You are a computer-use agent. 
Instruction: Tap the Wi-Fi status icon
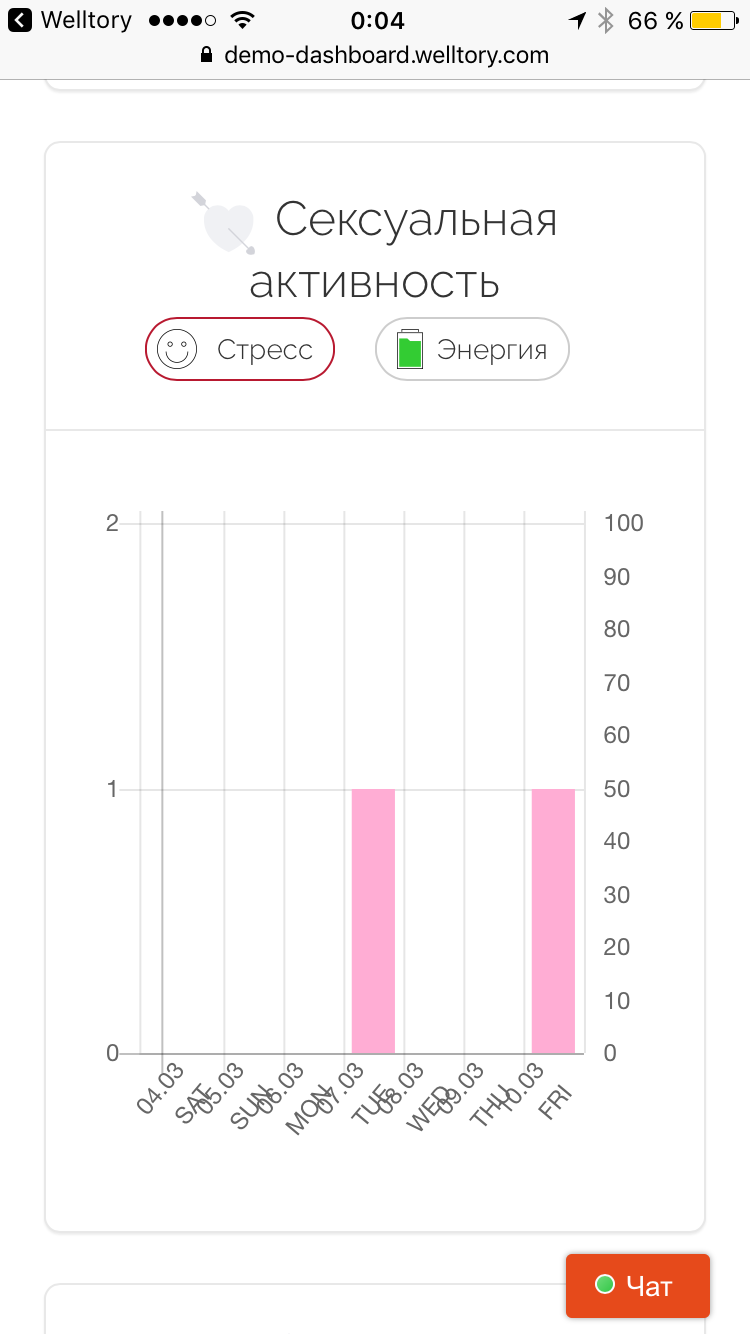[241, 20]
